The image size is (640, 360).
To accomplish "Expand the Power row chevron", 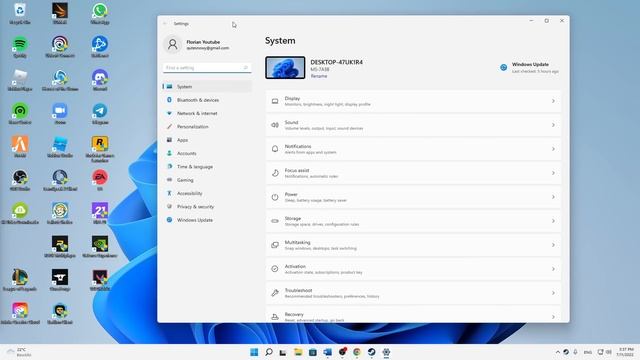I will pyautogui.click(x=553, y=197).
